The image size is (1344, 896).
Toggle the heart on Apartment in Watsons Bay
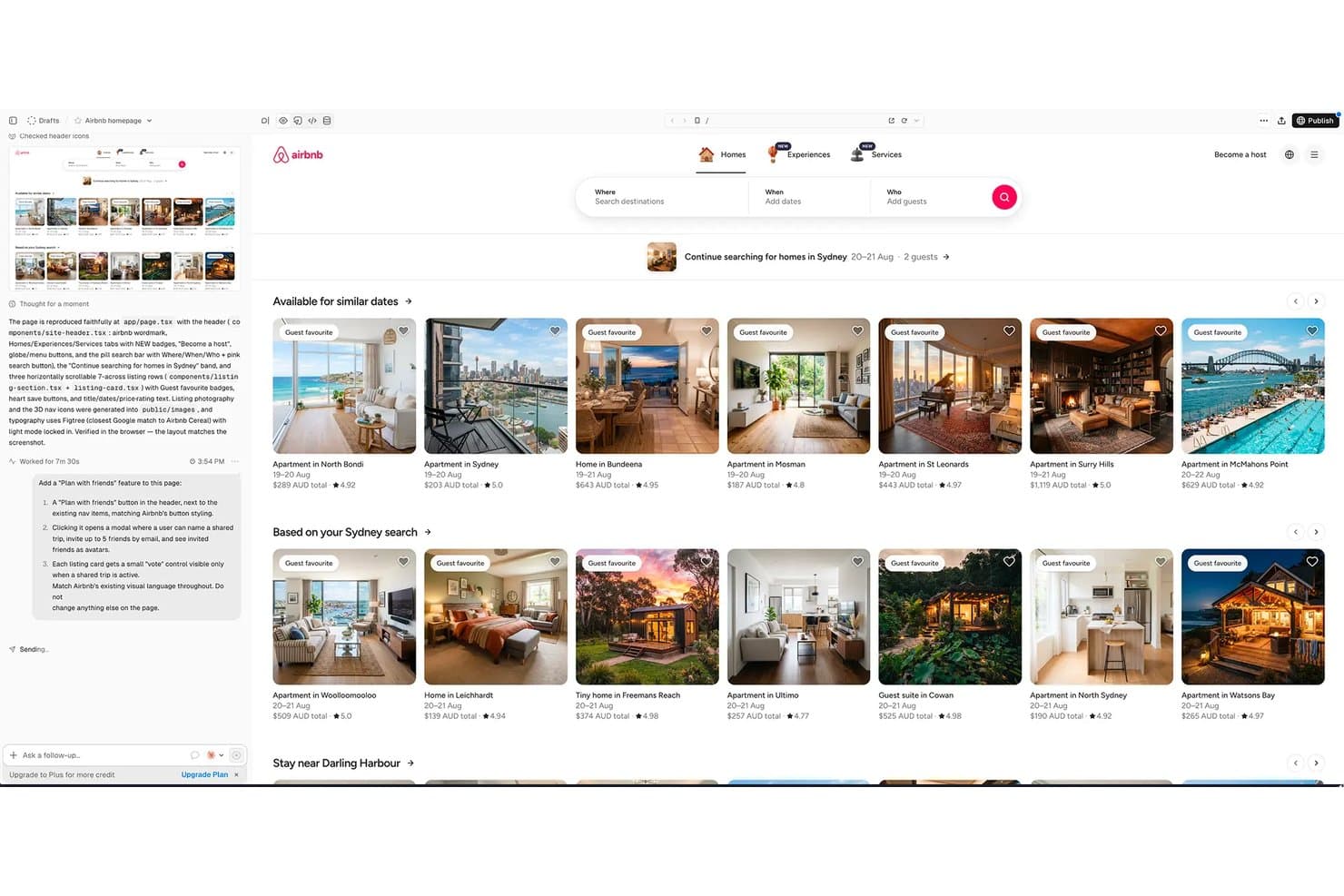click(1312, 562)
